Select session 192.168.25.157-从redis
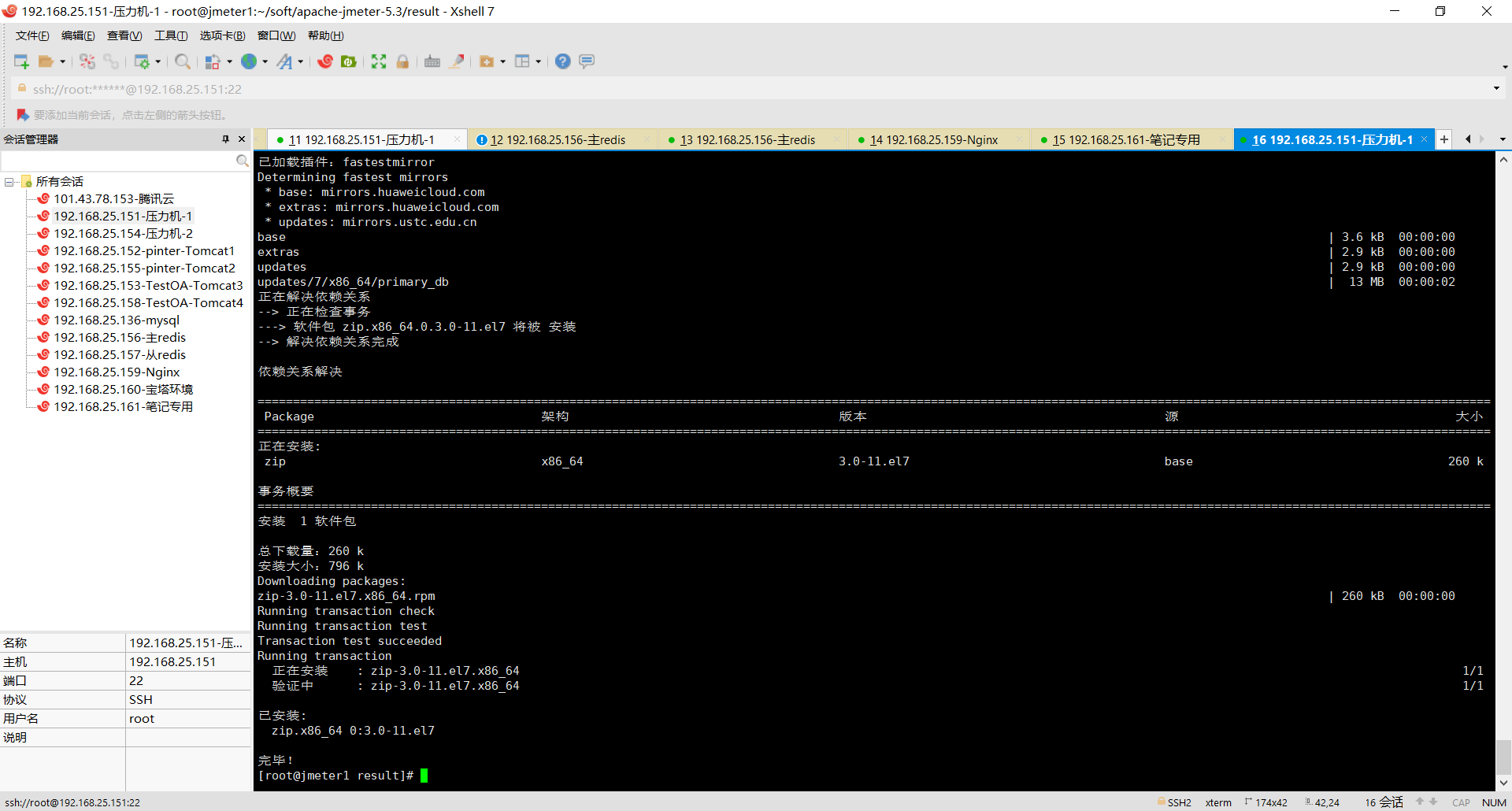 [x=120, y=355]
